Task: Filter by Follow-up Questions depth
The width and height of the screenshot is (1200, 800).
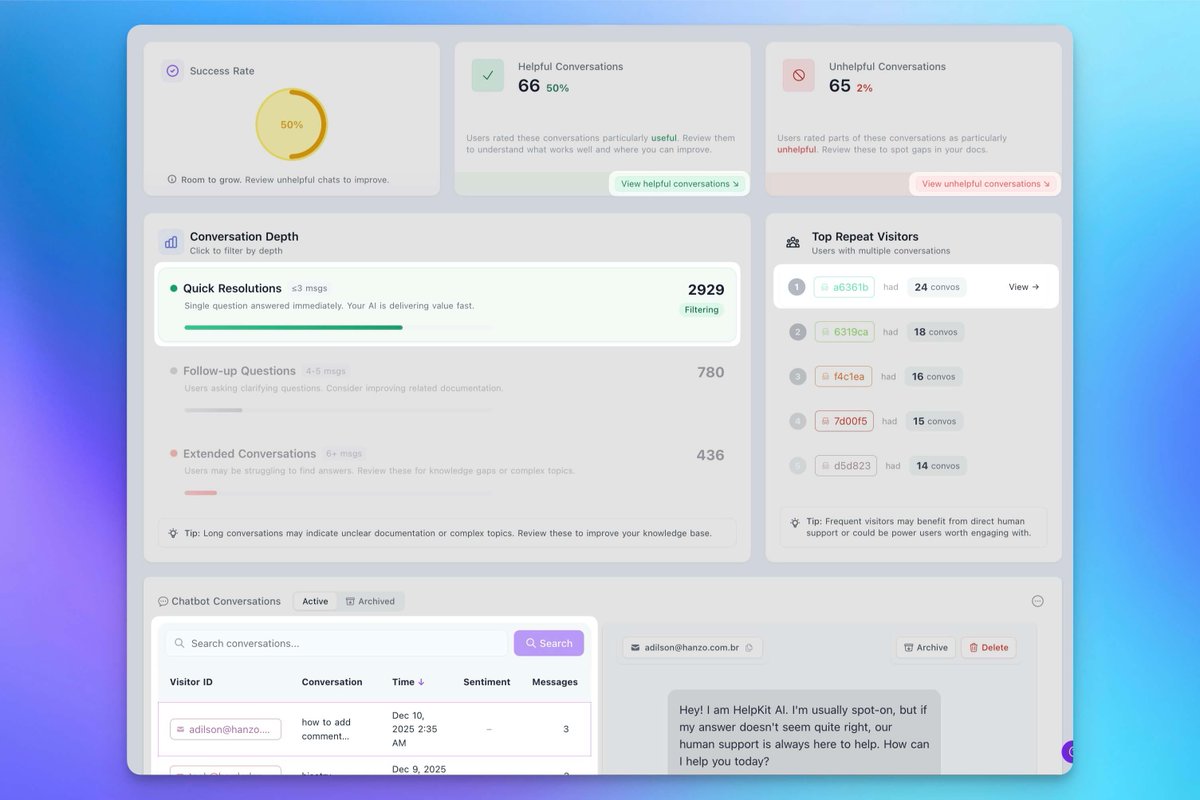Action: (447, 388)
